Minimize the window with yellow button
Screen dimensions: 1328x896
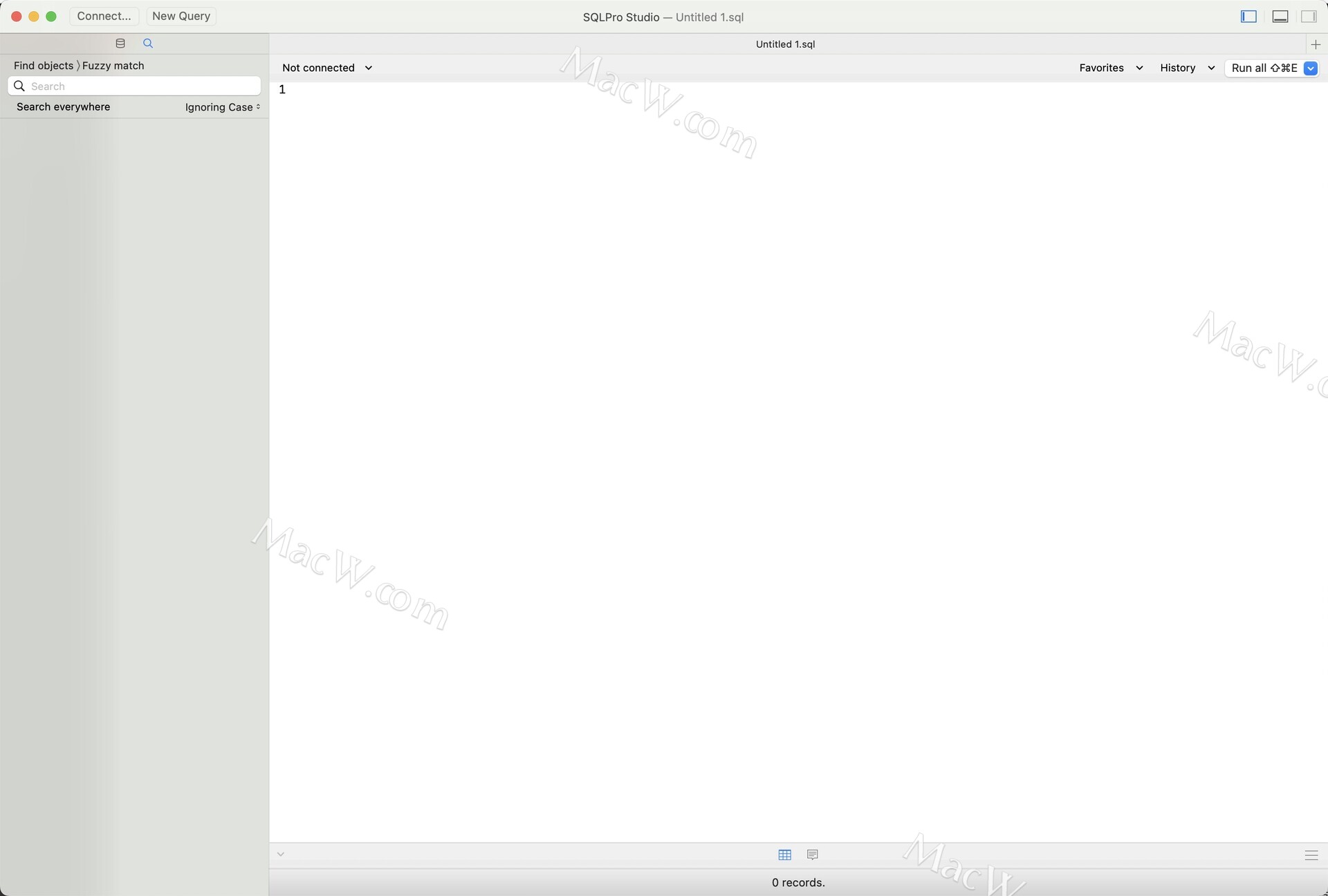34,16
